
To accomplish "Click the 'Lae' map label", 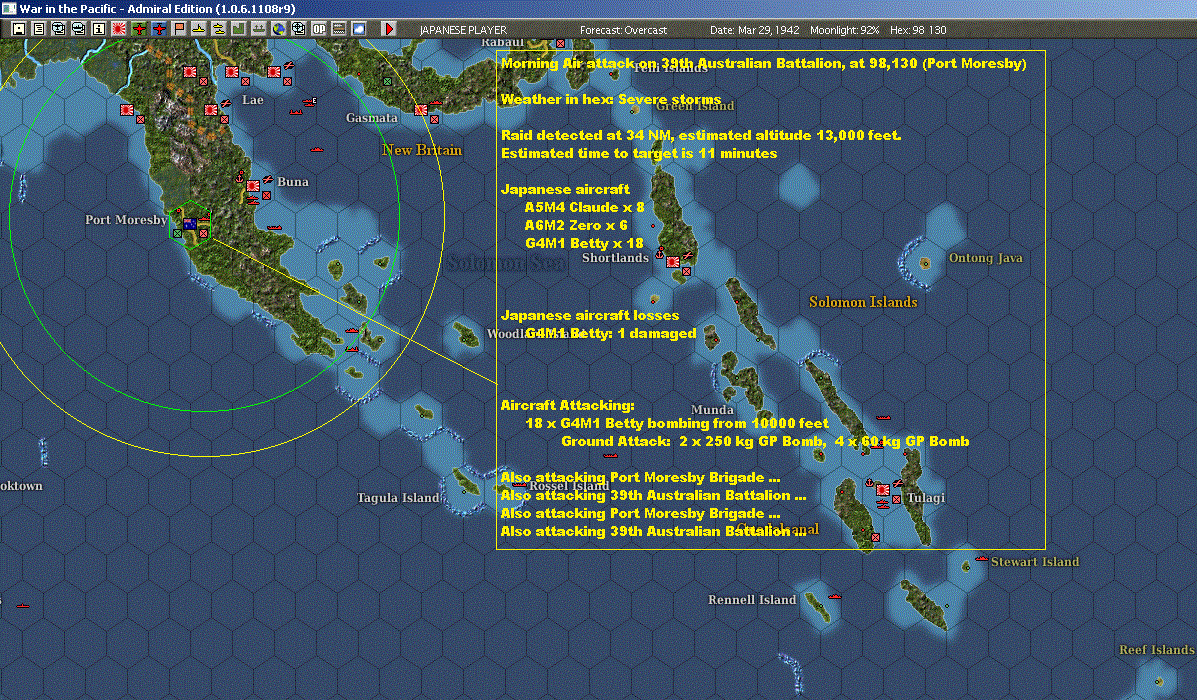I will click(x=253, y=100).
